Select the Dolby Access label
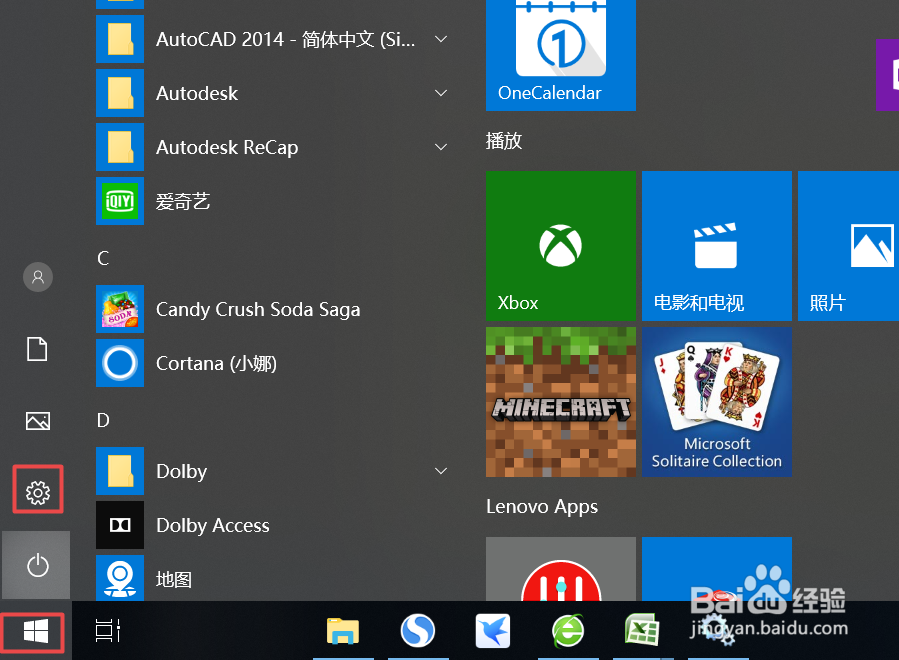Viewport: 899px width, 660px height. click(x=213, y=525)
